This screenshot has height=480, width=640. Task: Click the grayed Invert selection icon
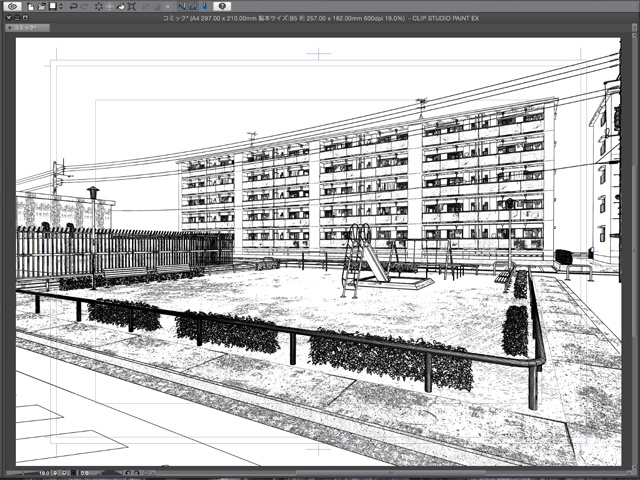point(157,7)
